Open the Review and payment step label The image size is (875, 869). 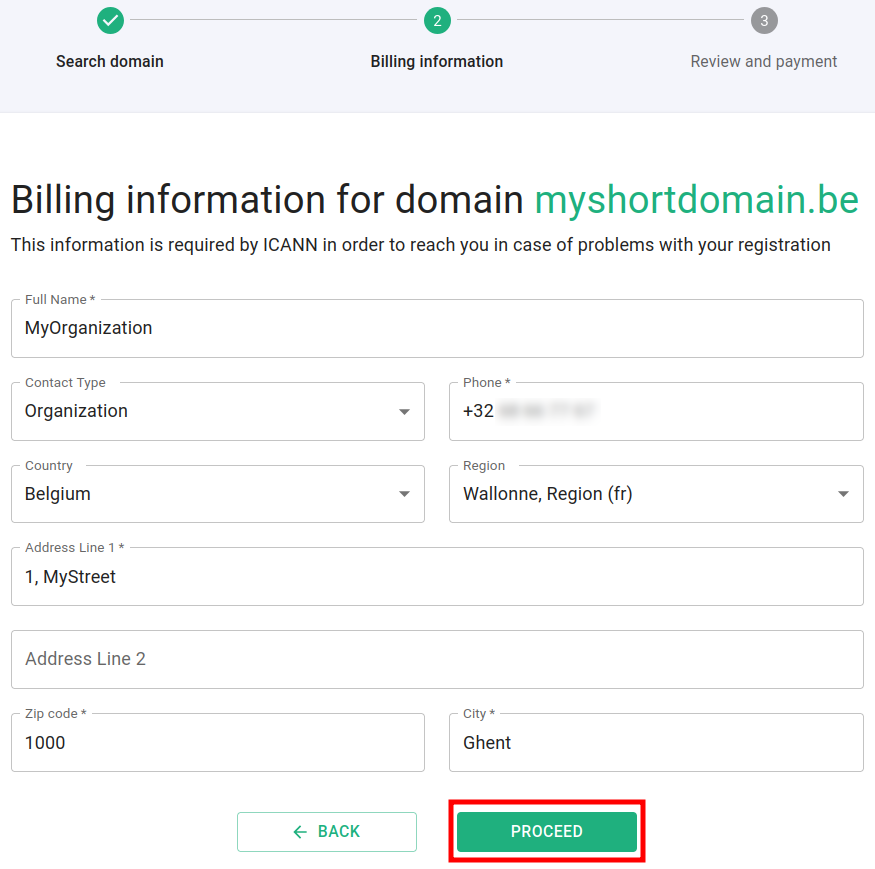(x=764, y=61)
